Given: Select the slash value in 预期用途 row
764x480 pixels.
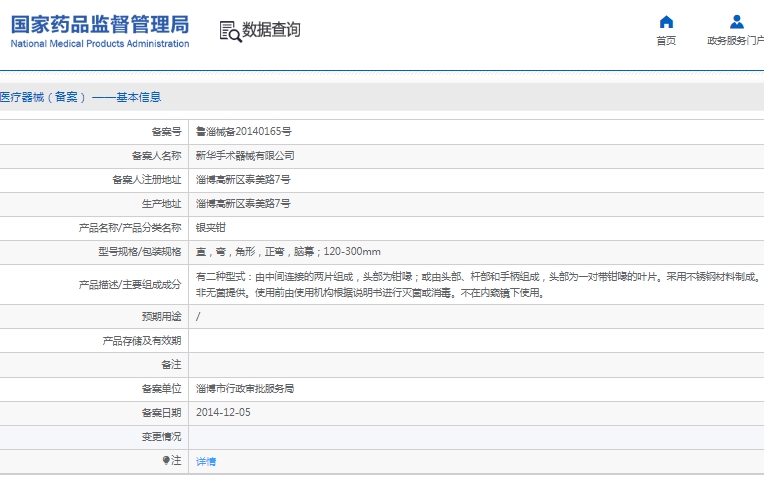Looking at the screenshot, I should pos(198,317).
